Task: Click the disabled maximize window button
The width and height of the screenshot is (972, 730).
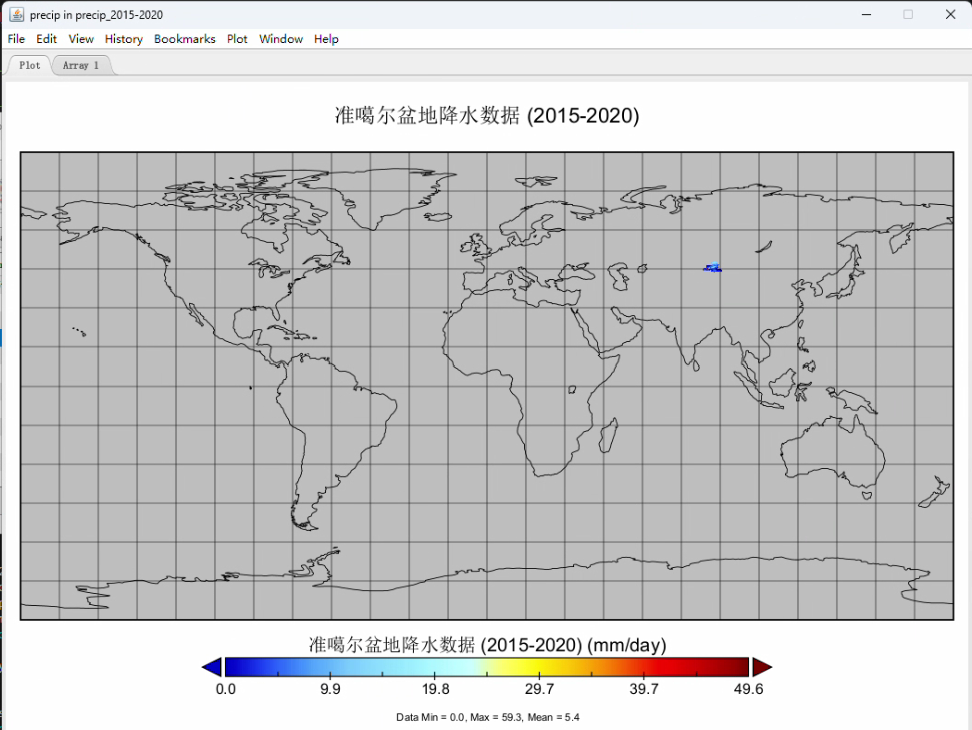Action: tap(908, 14)
